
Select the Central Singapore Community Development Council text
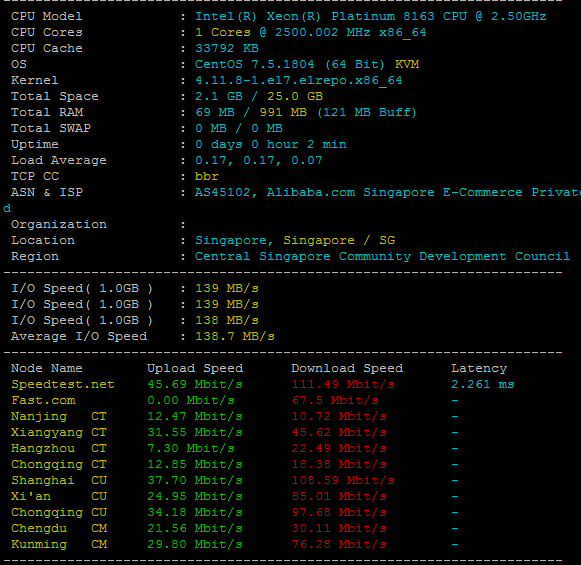[382, 256]
